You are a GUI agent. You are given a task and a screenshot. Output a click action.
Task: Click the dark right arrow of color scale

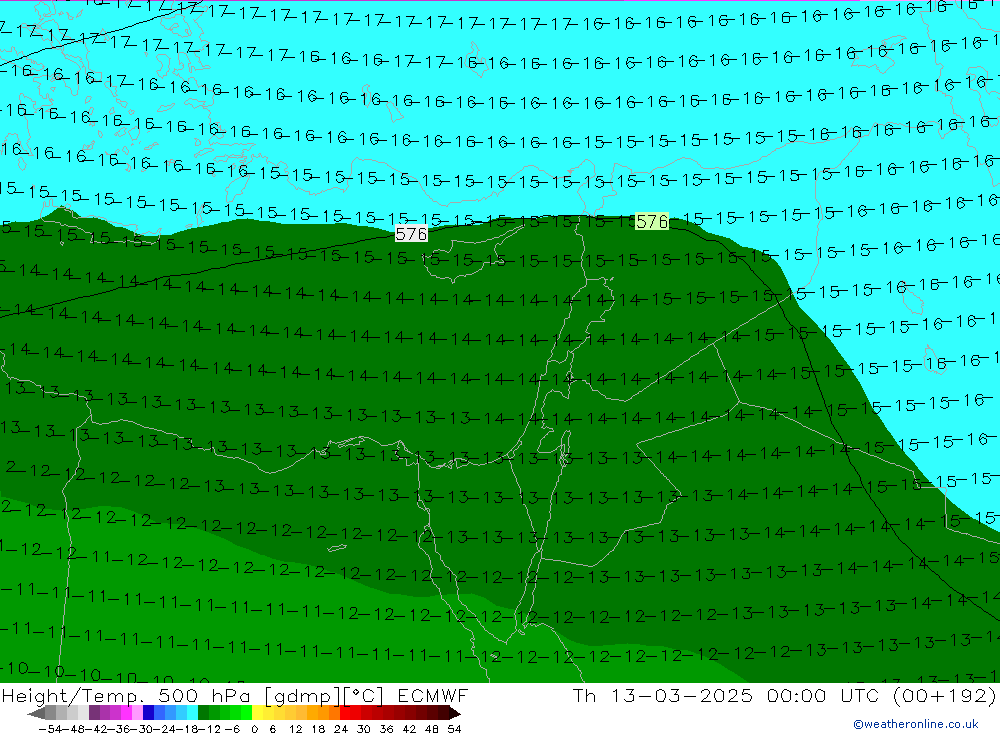(455, 714)
